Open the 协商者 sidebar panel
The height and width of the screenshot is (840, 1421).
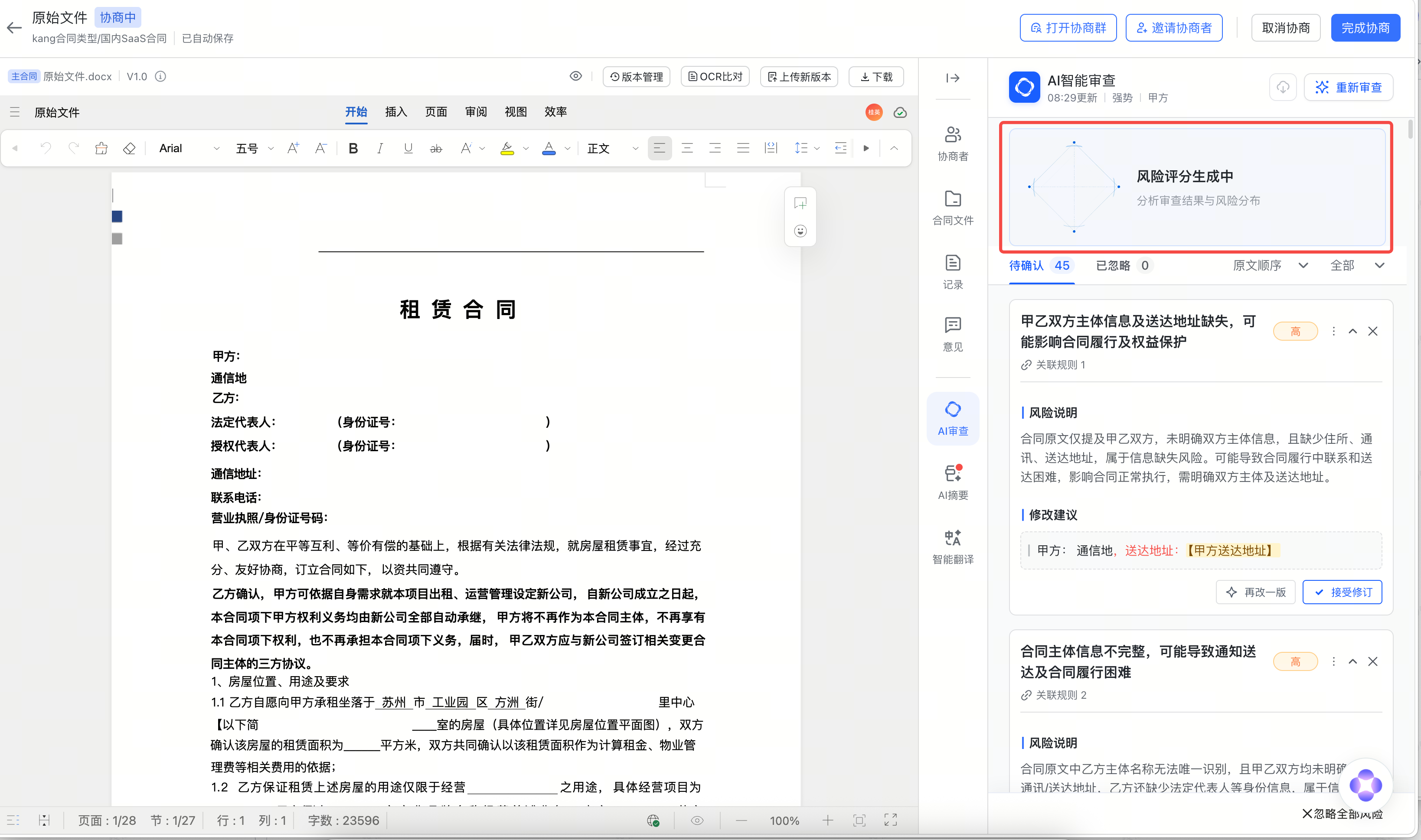953,144
